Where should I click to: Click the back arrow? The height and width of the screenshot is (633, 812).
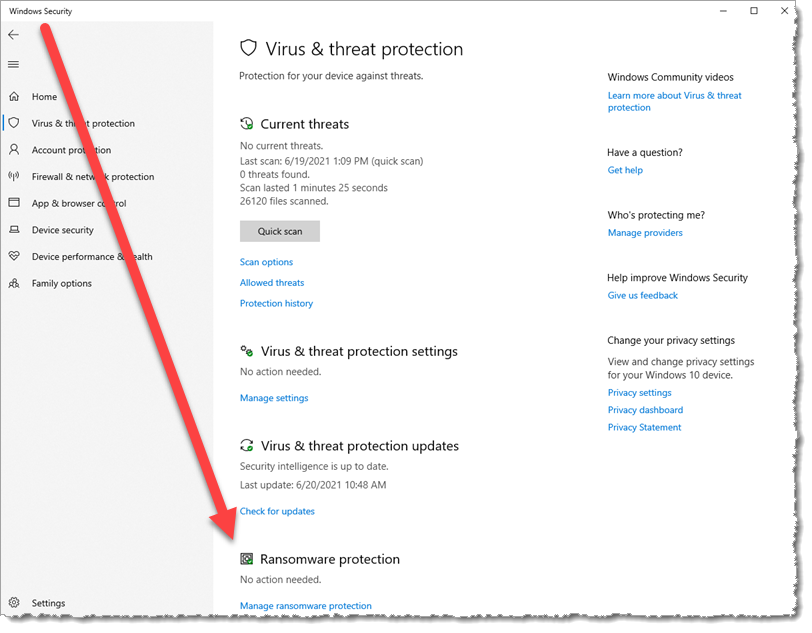[x=14, y=33]
